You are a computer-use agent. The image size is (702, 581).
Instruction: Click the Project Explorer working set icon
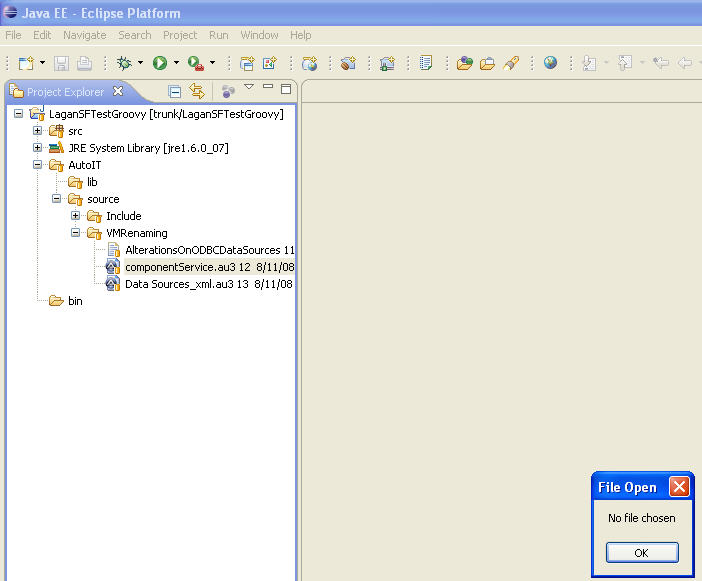point(228,91)
